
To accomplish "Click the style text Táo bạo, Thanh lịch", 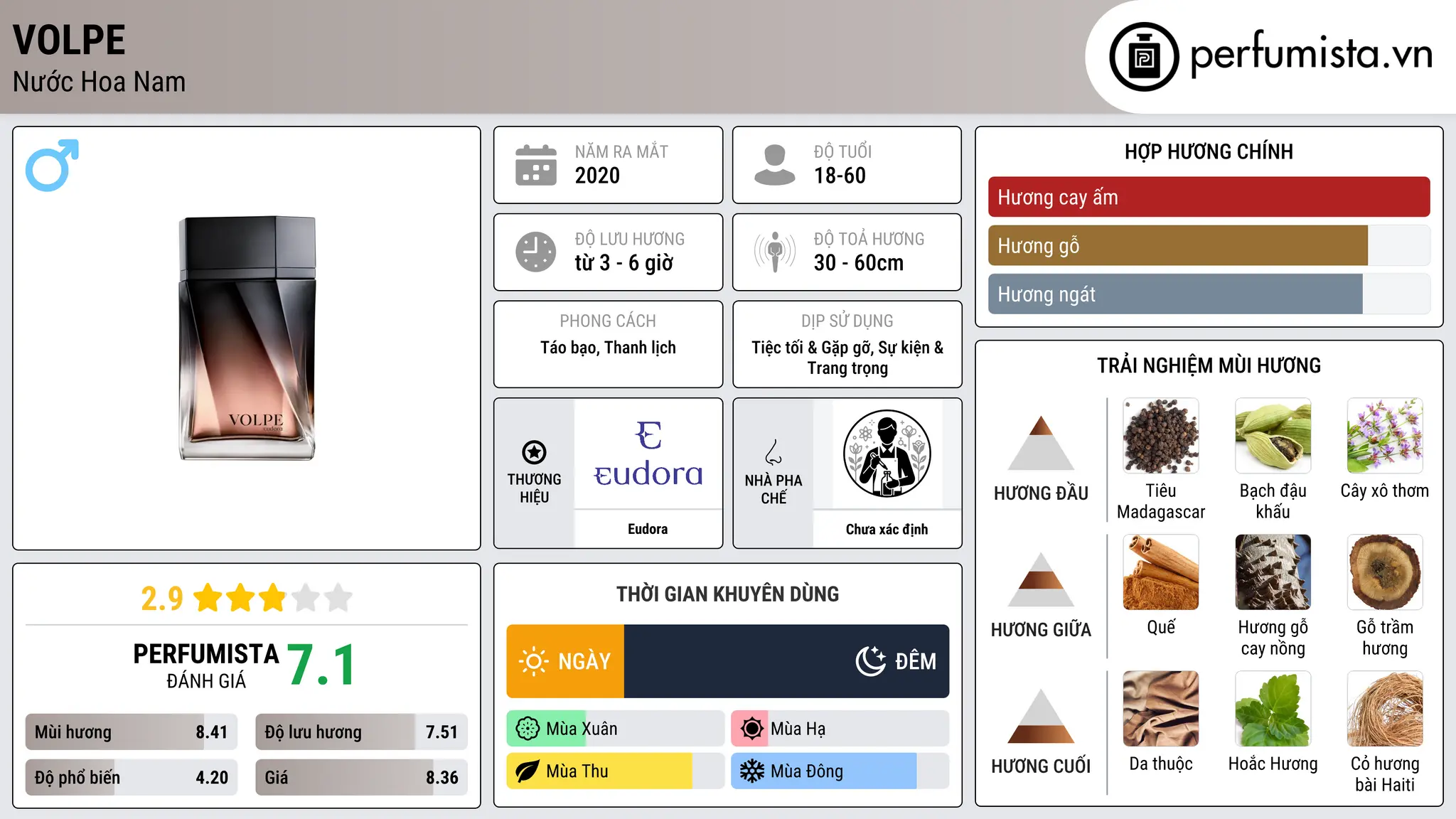I will tap(608, 348).
